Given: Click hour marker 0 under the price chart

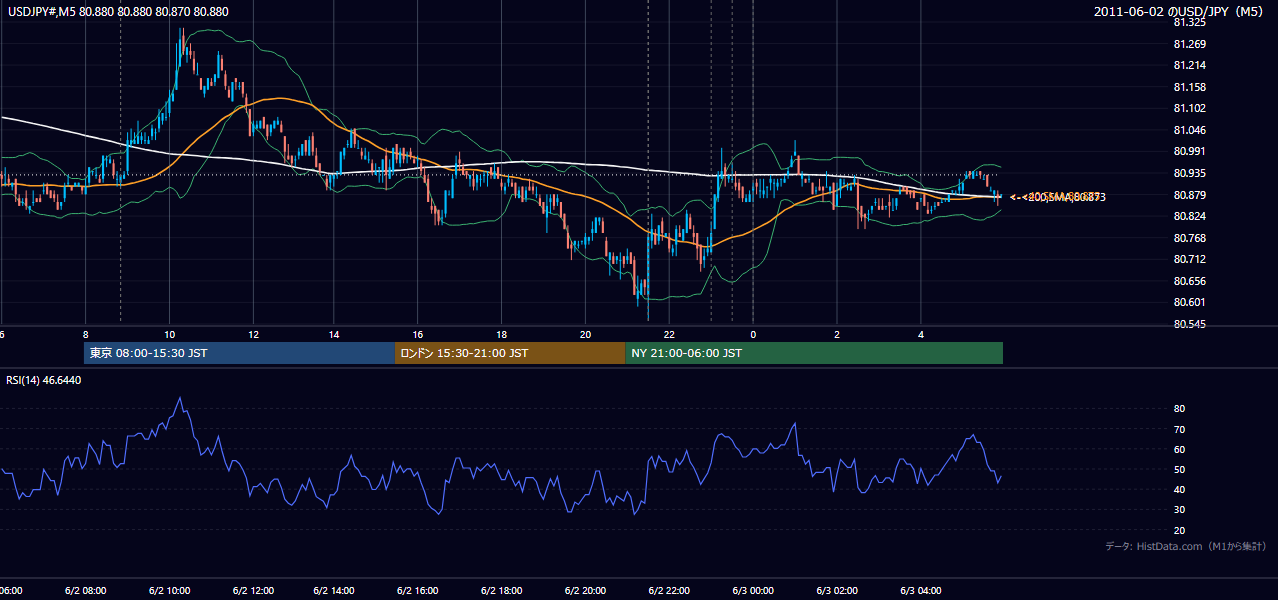Looking at the screenshot, I should [x=753, y=334].
